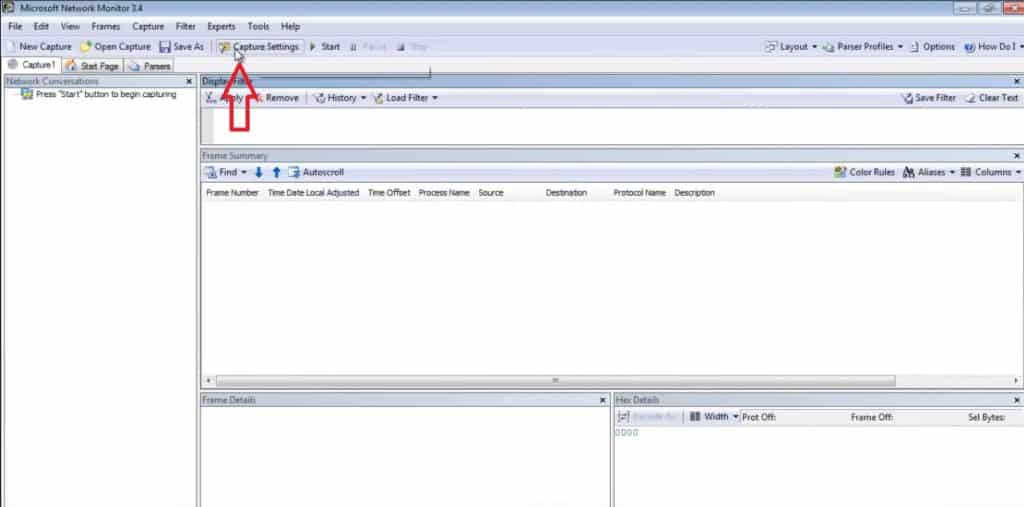
Task: Open Color Rules
Action: 865,172
